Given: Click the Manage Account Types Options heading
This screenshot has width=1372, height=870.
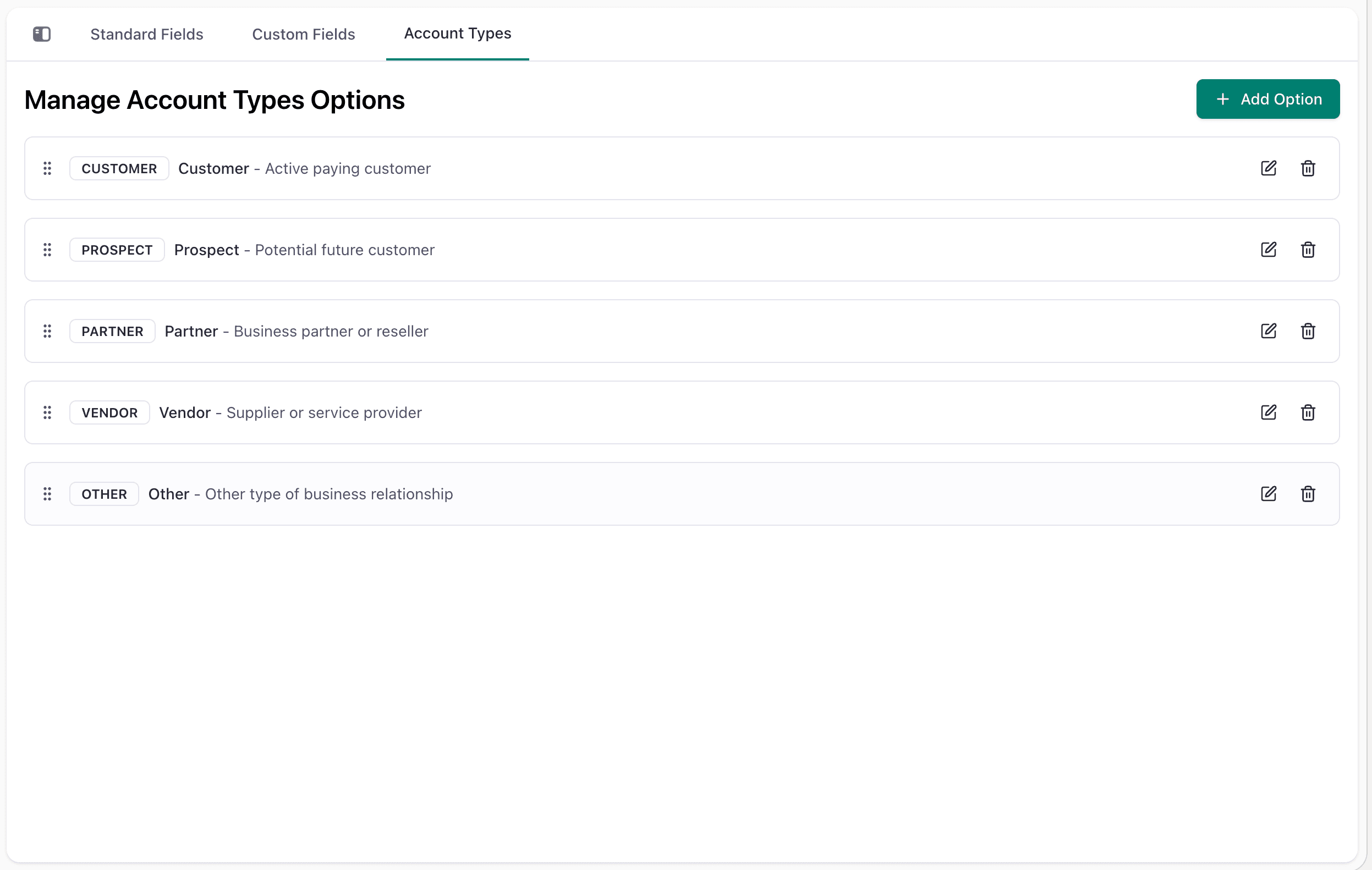Looking at the screenshot, I should coord(215,100).
